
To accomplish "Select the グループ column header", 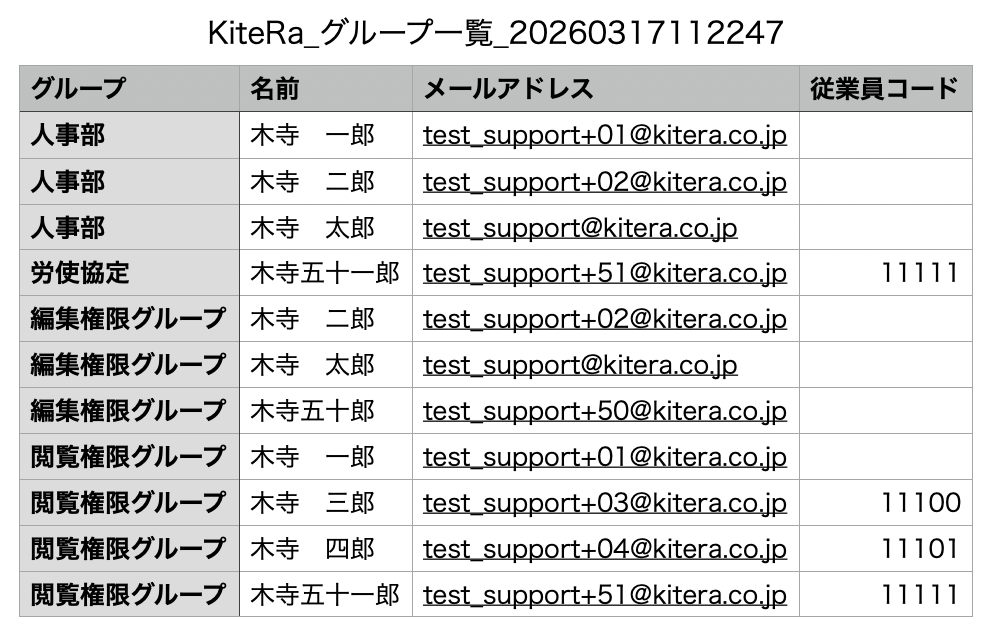I will tap(80, 89).
